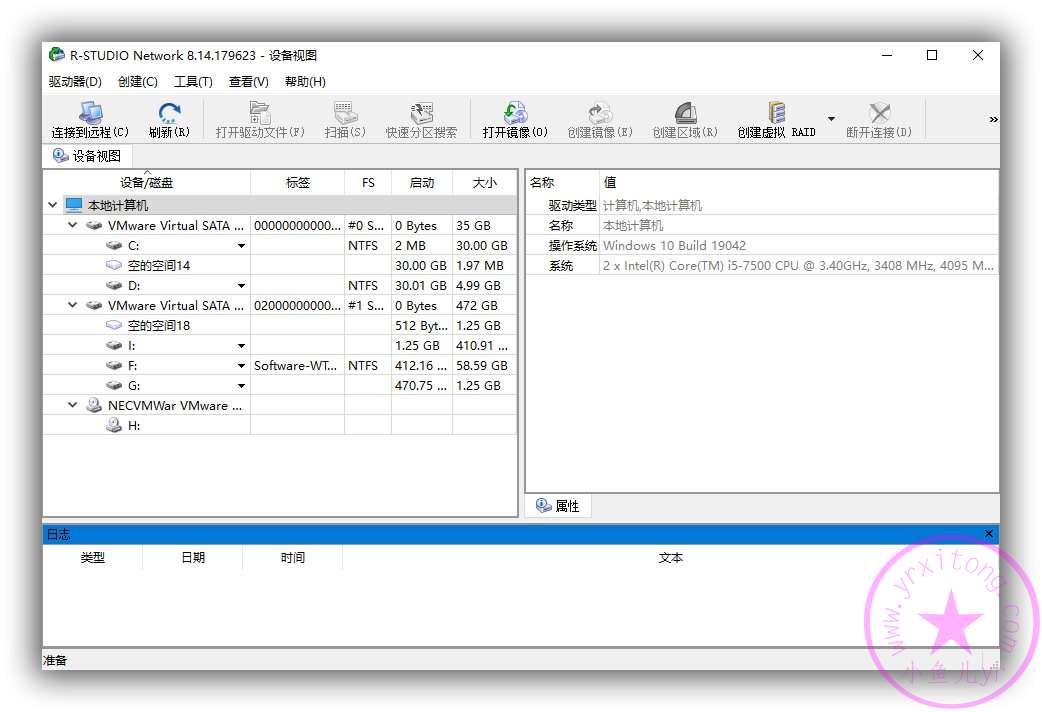
Task: Click the log Text (文本) column header
Action: click(x=671, y=558)
